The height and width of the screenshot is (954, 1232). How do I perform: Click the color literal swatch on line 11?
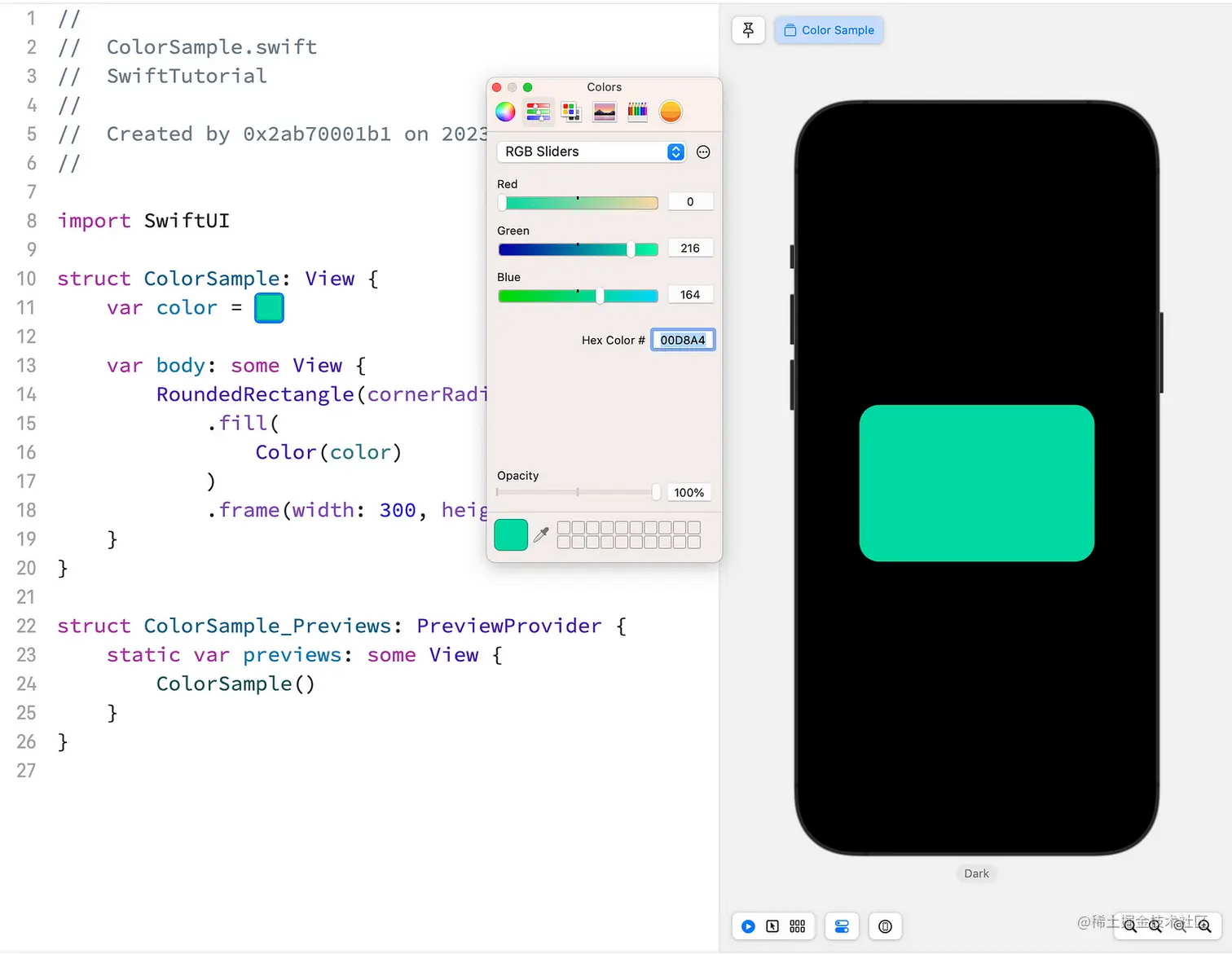coord(269,308)
